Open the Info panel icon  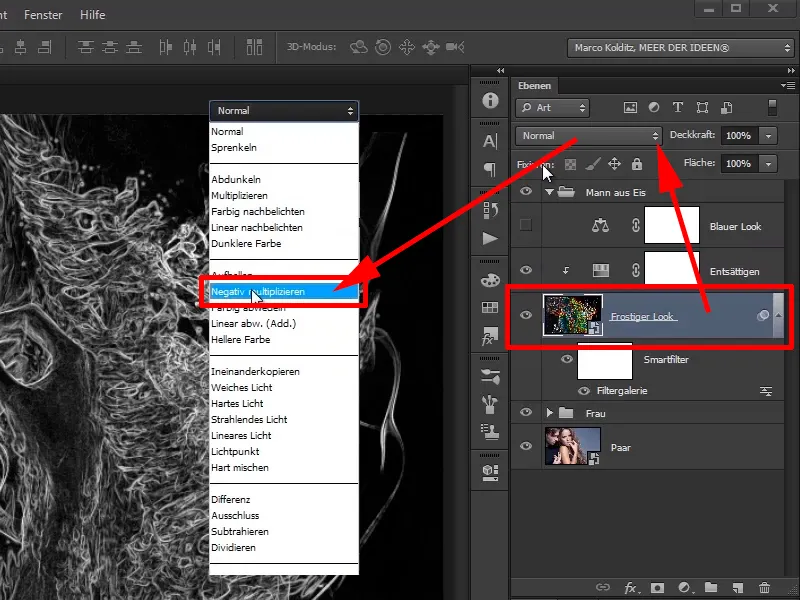tap(490, 101)
